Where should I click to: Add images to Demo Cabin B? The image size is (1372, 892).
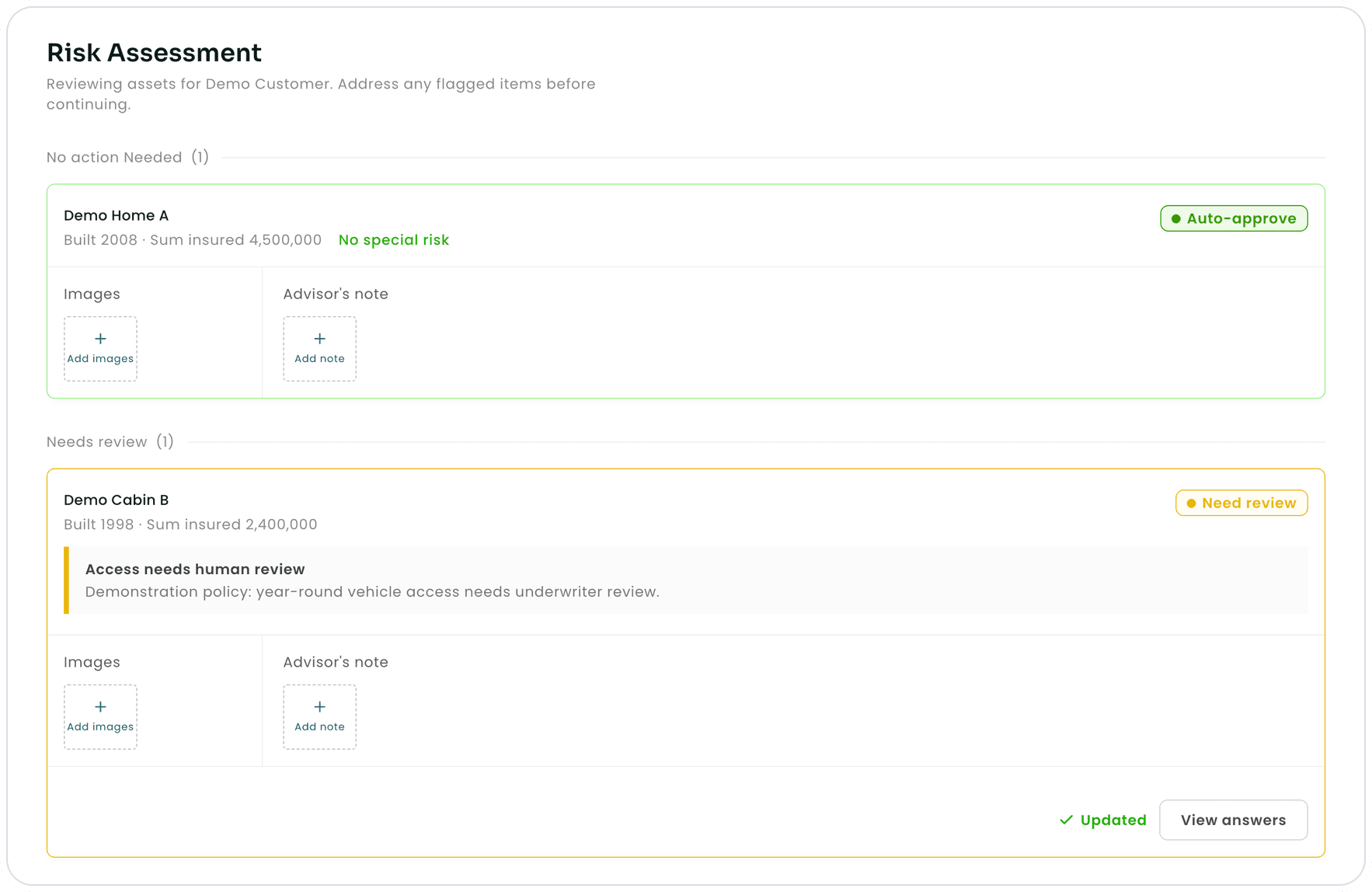coord(100,716)
